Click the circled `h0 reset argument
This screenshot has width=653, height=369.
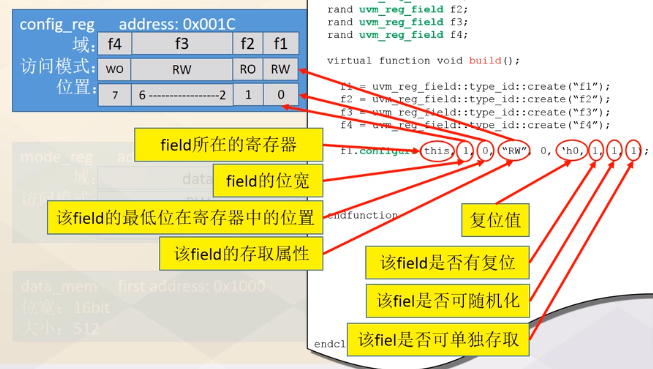pyautogui.click(x=573, y=150)
